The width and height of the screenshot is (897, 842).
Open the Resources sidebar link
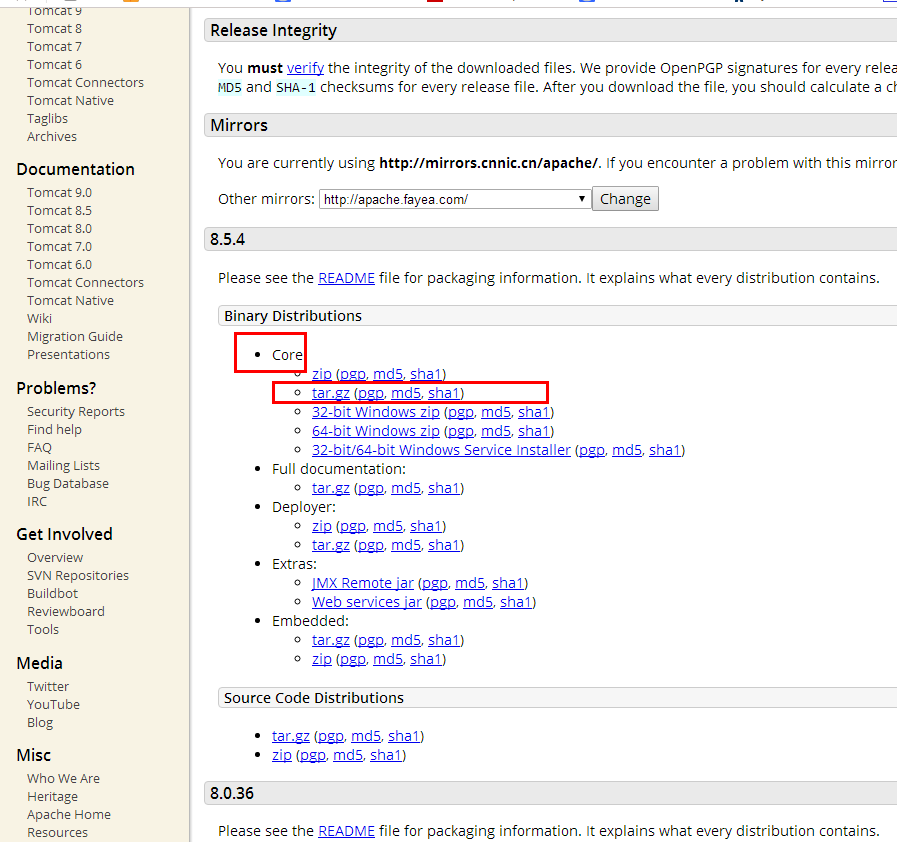[58, 833]
